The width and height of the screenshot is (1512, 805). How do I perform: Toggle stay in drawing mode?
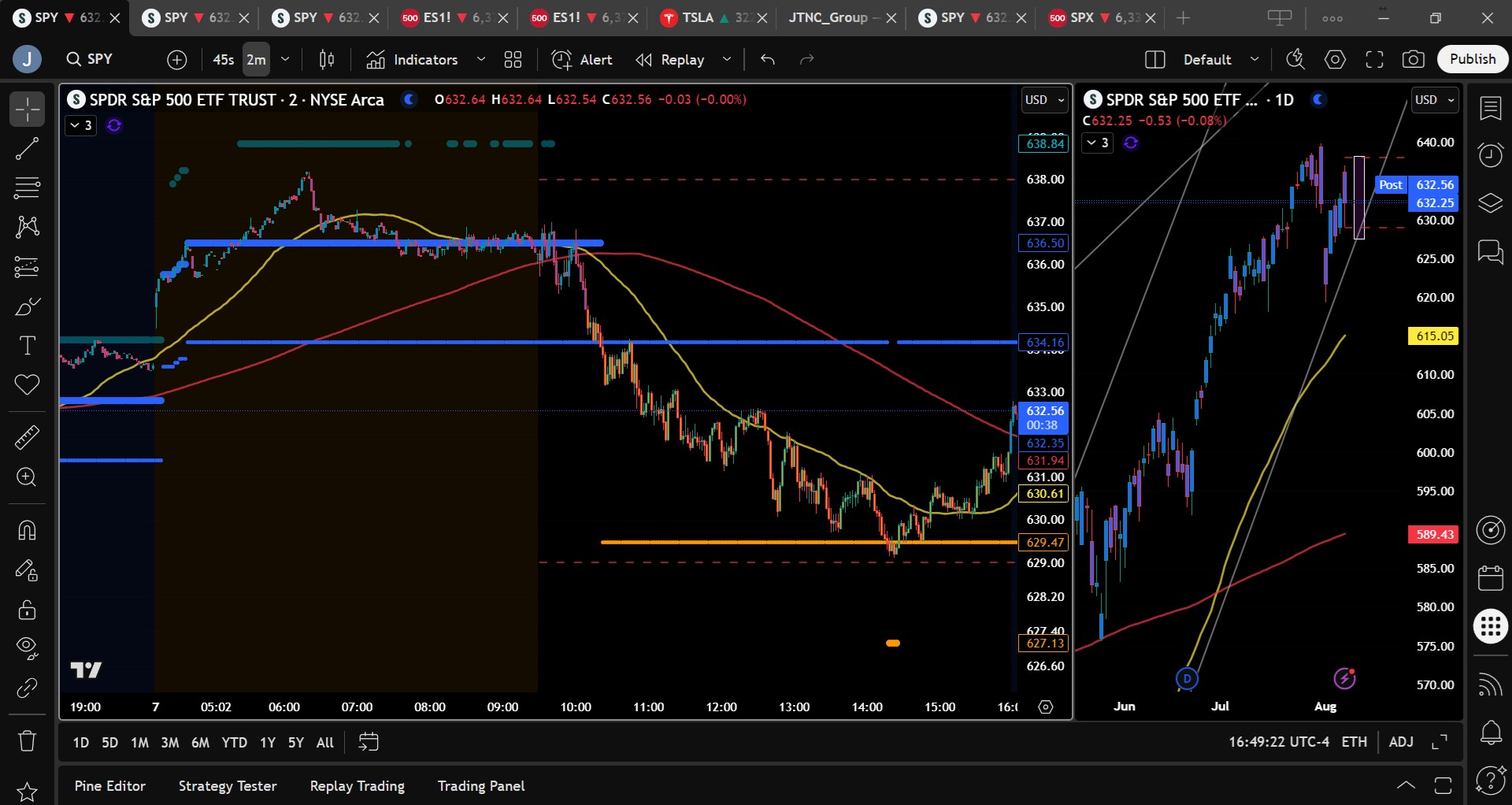[x=27, y=570]
